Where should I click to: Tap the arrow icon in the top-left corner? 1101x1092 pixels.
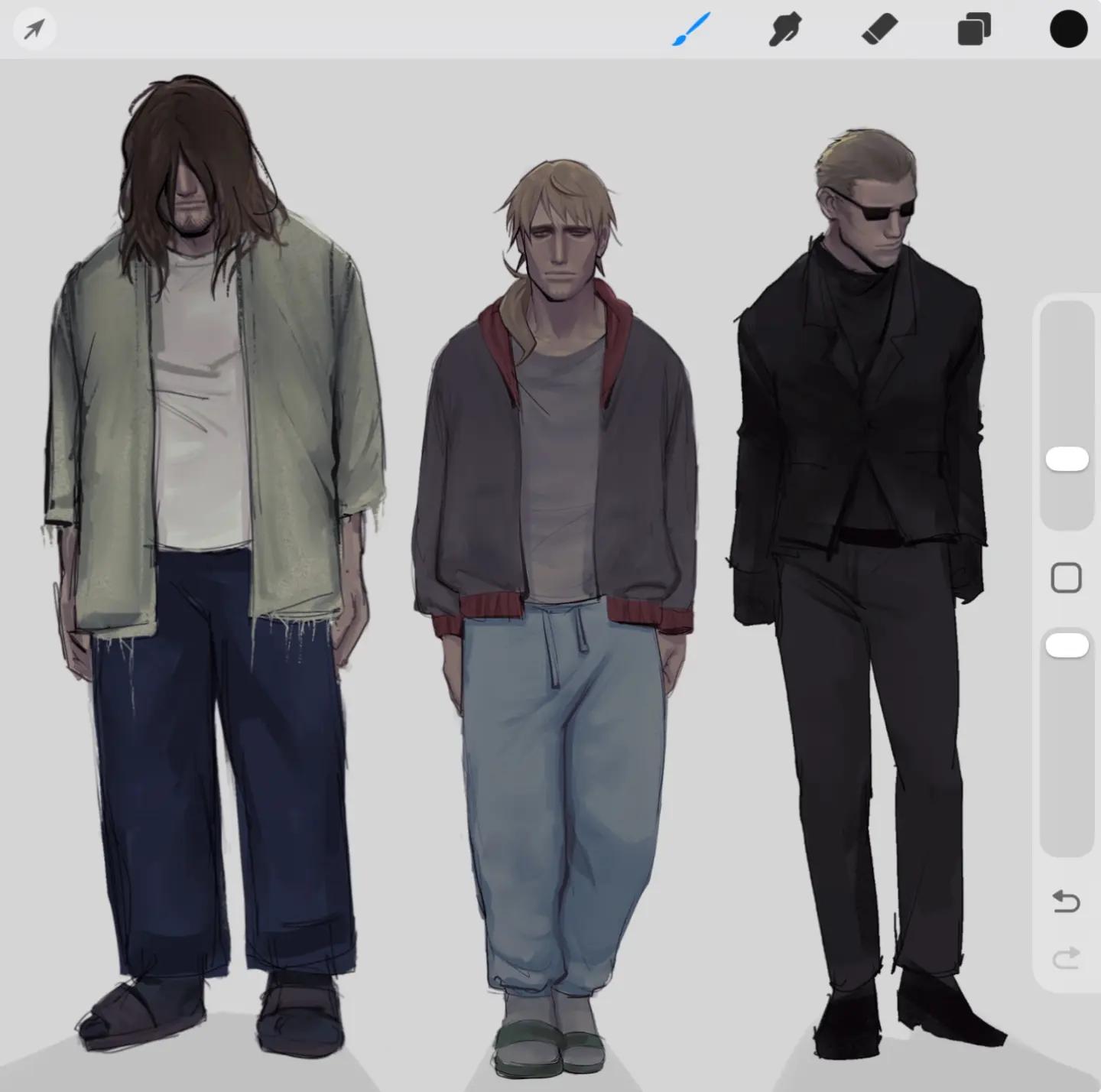click(34, 30)
